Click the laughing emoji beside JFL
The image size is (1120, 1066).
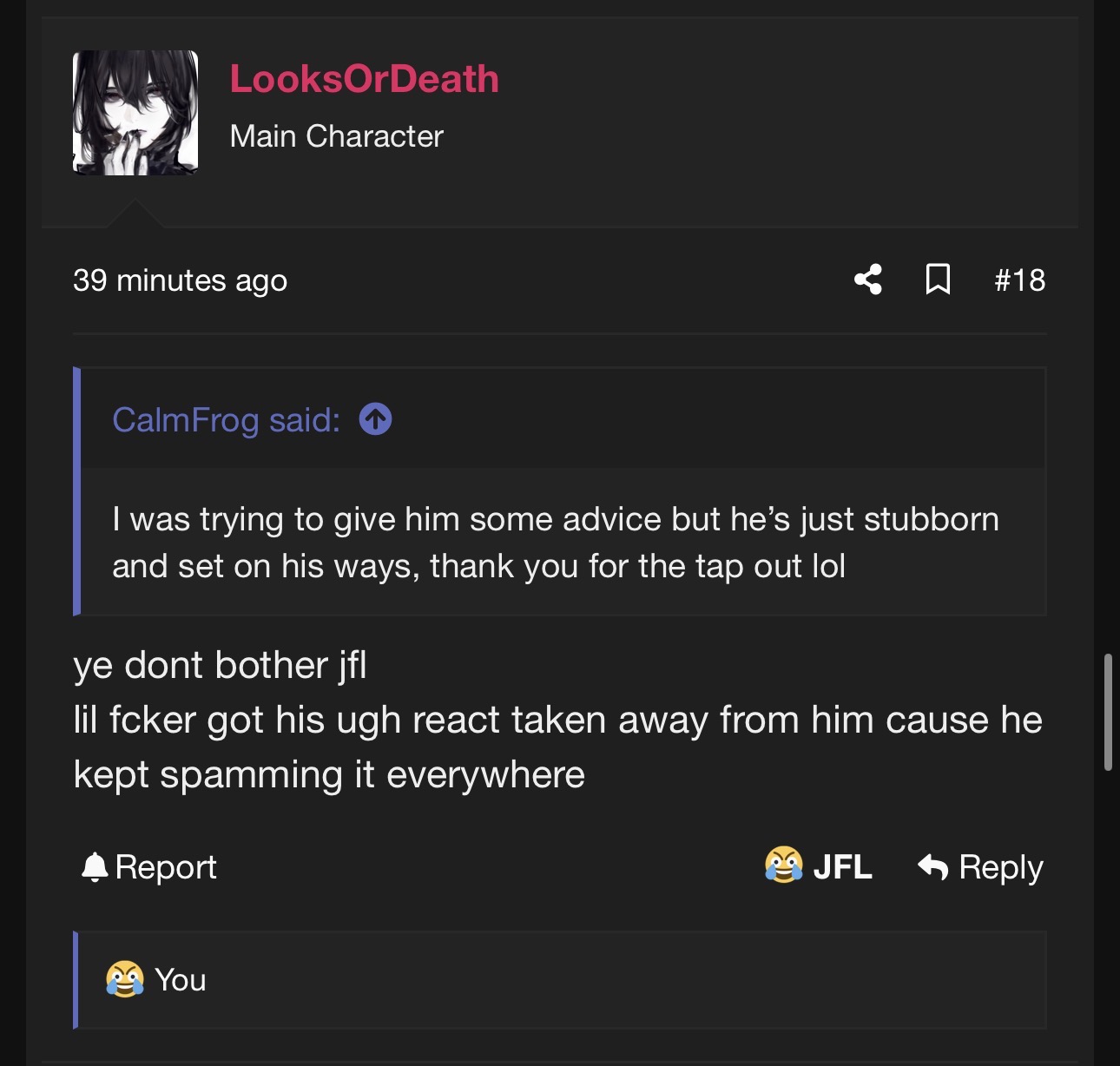[x=783, y=865]
